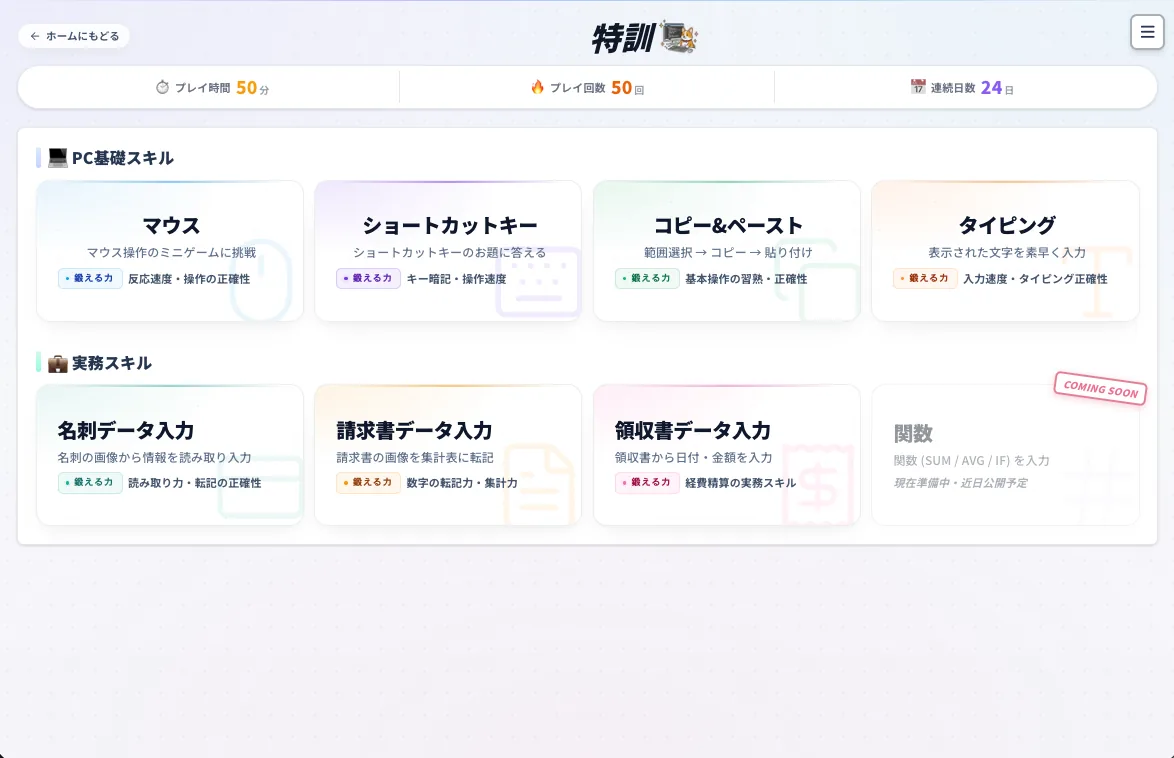
Task: Open the hamburger menu
Action: pyautogui.click(x=1147, y=32)
